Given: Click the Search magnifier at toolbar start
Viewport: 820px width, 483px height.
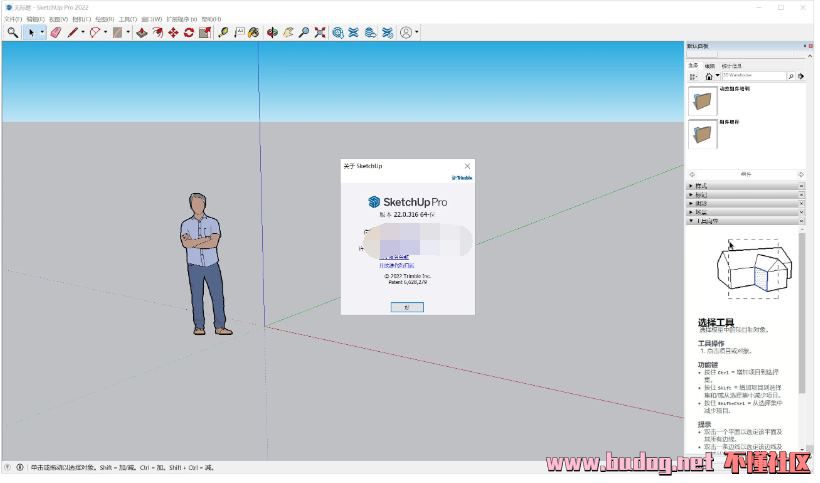Looking at the screenshot, I should pyautogui.click(x=13, y=32).
